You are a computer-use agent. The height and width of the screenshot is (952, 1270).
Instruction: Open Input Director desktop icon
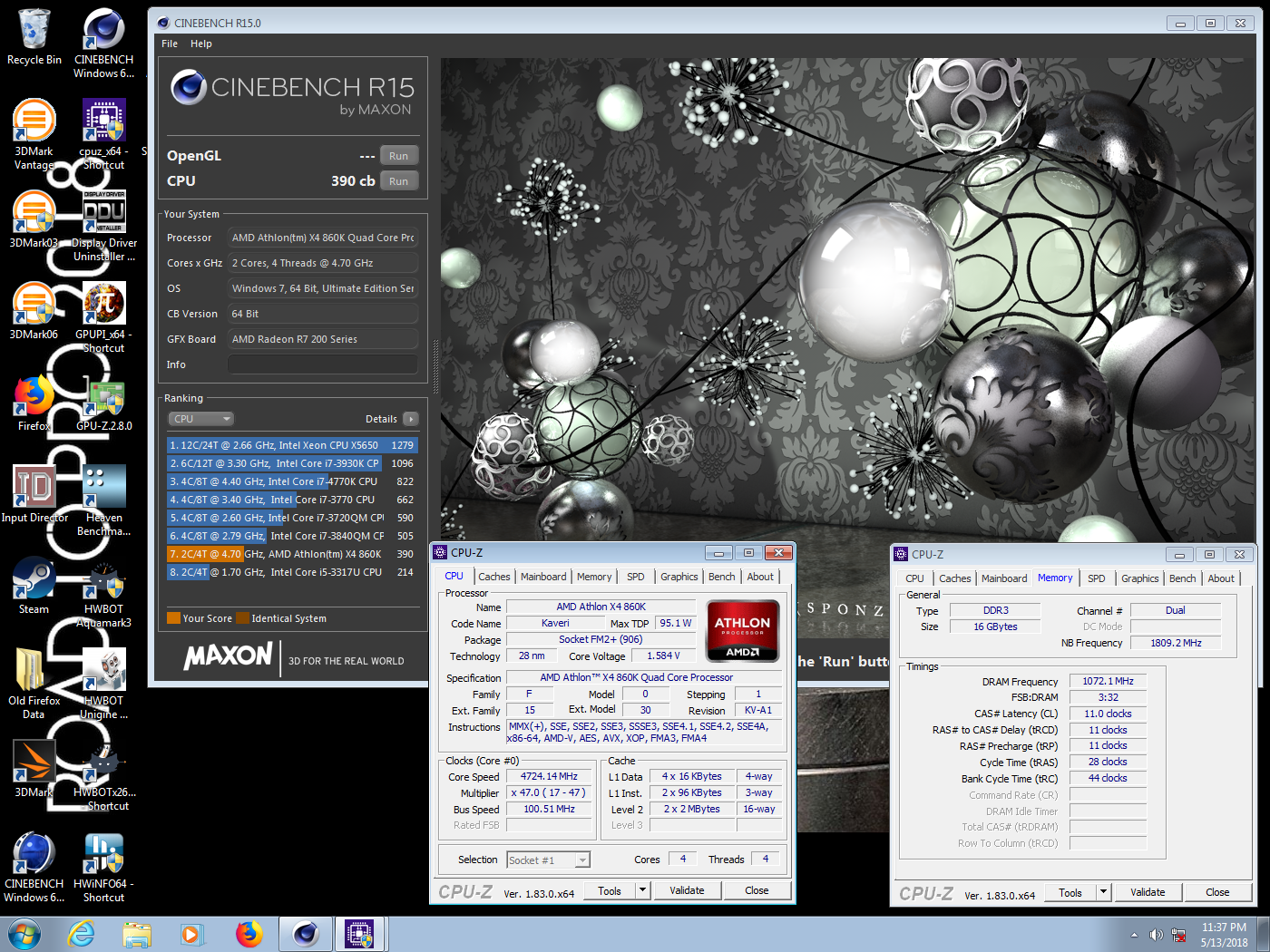point(34,494)
